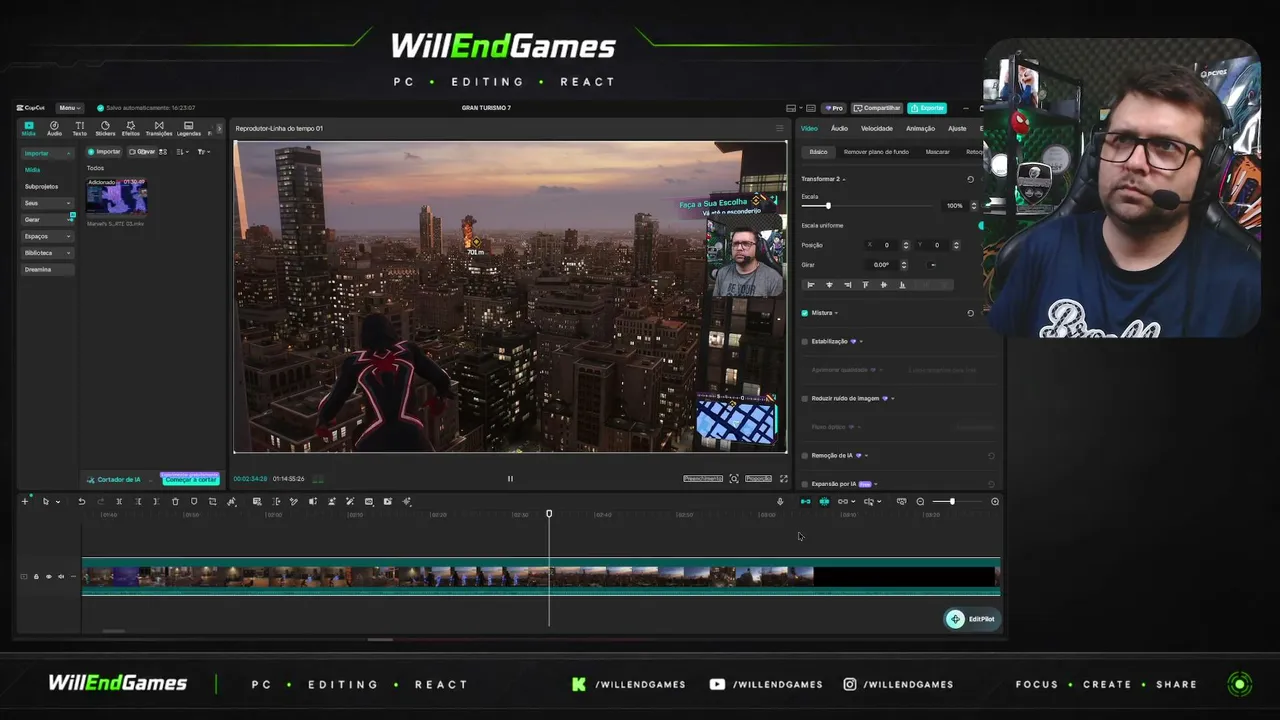Click the undo arrow in timeline toolbar
1280x720 pixels.
click(x=82, y=501)
